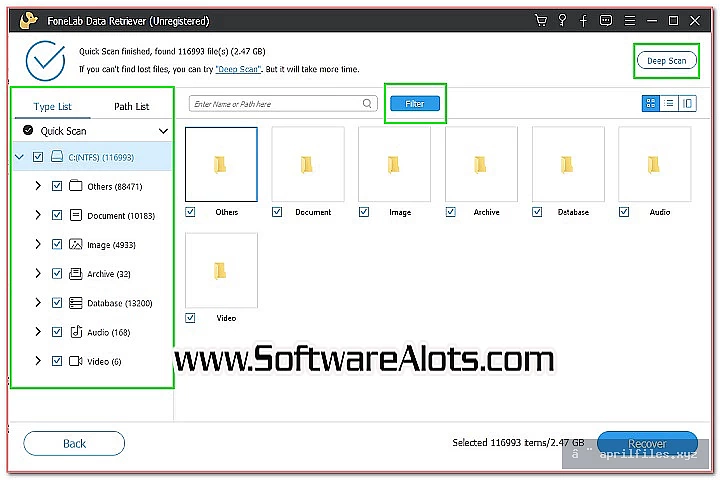This screenshot has width=720, height=480.
Task: Uncheck the Video thumbnail checkbox
Action: point(190,318)
